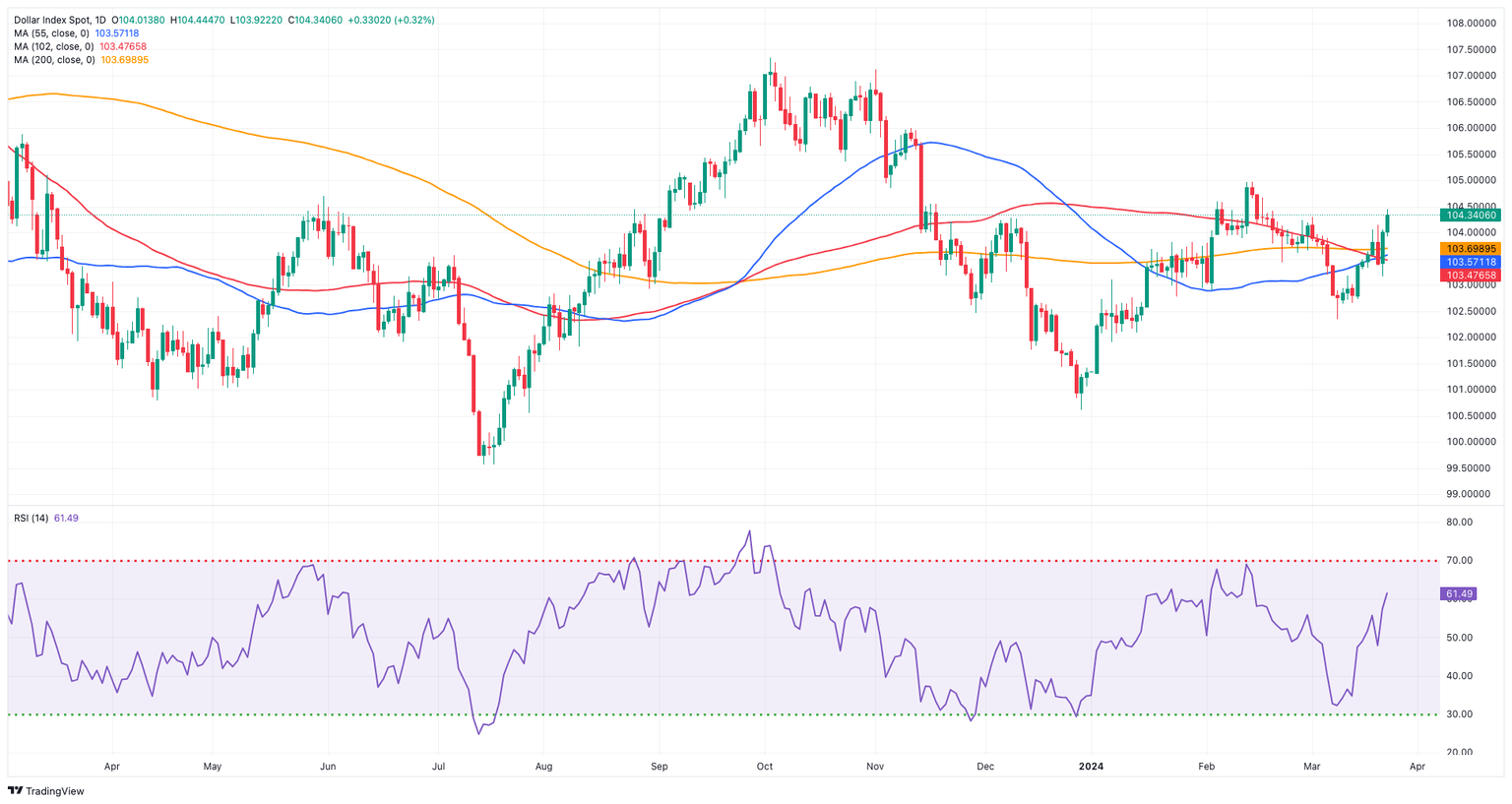This screenshot has height=804, width=1512.
Task: Click the Jul label on time axis
Action: coord(438,766)
